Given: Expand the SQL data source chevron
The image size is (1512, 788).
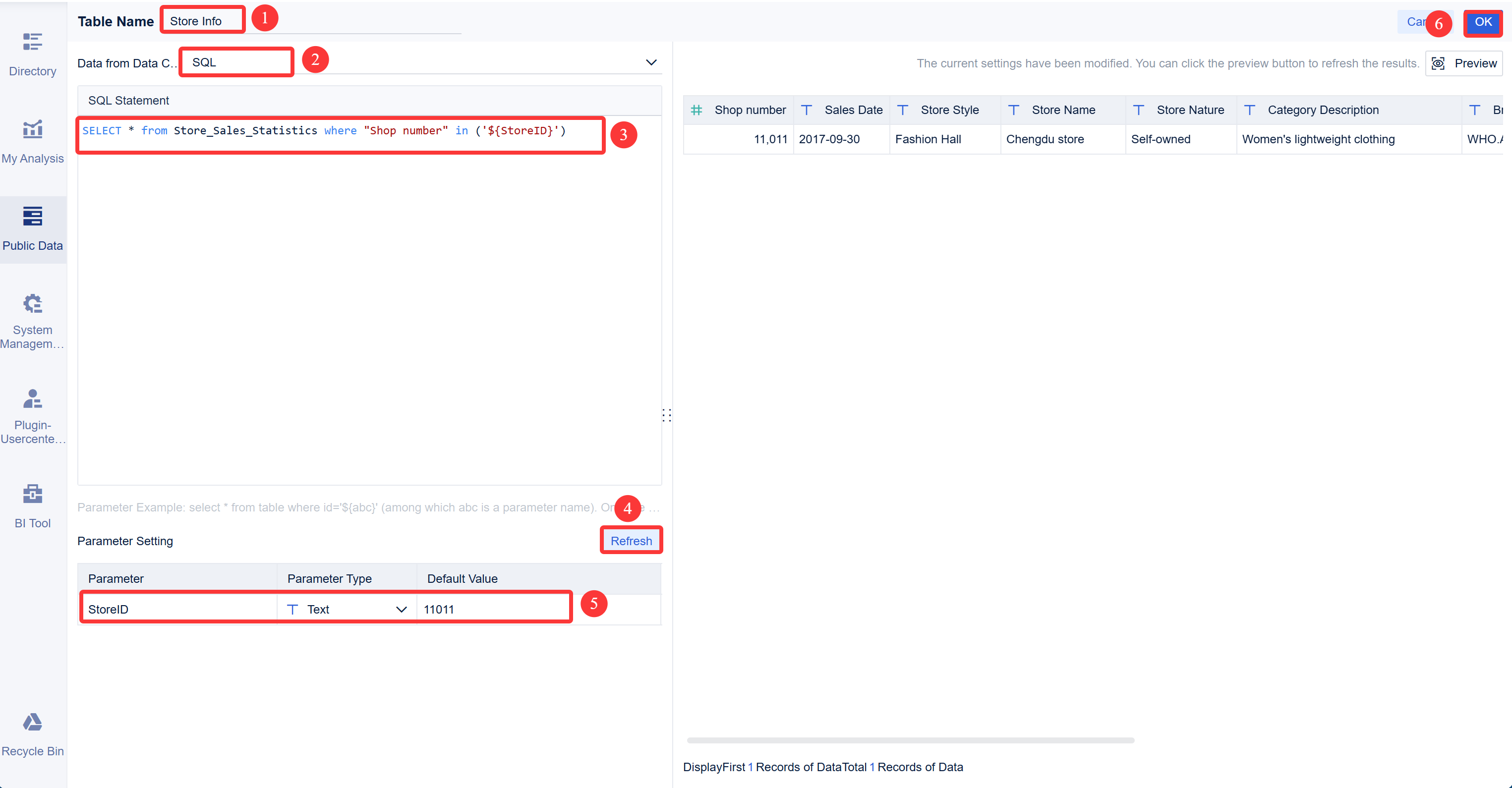Looking at the screenshot, I should (x=650, y=61).
